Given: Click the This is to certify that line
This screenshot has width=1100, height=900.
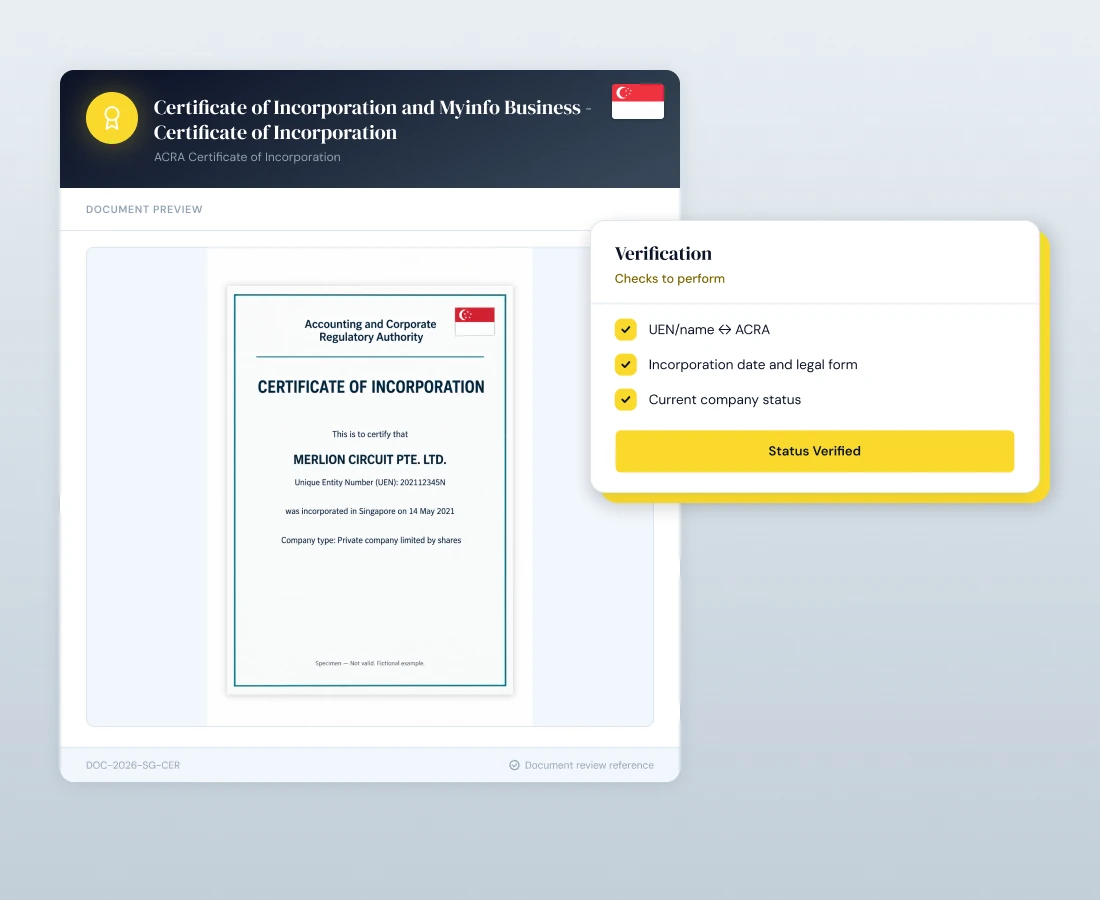Looking at the screenshot, I should pyautogui.click(x=370, y=434).
